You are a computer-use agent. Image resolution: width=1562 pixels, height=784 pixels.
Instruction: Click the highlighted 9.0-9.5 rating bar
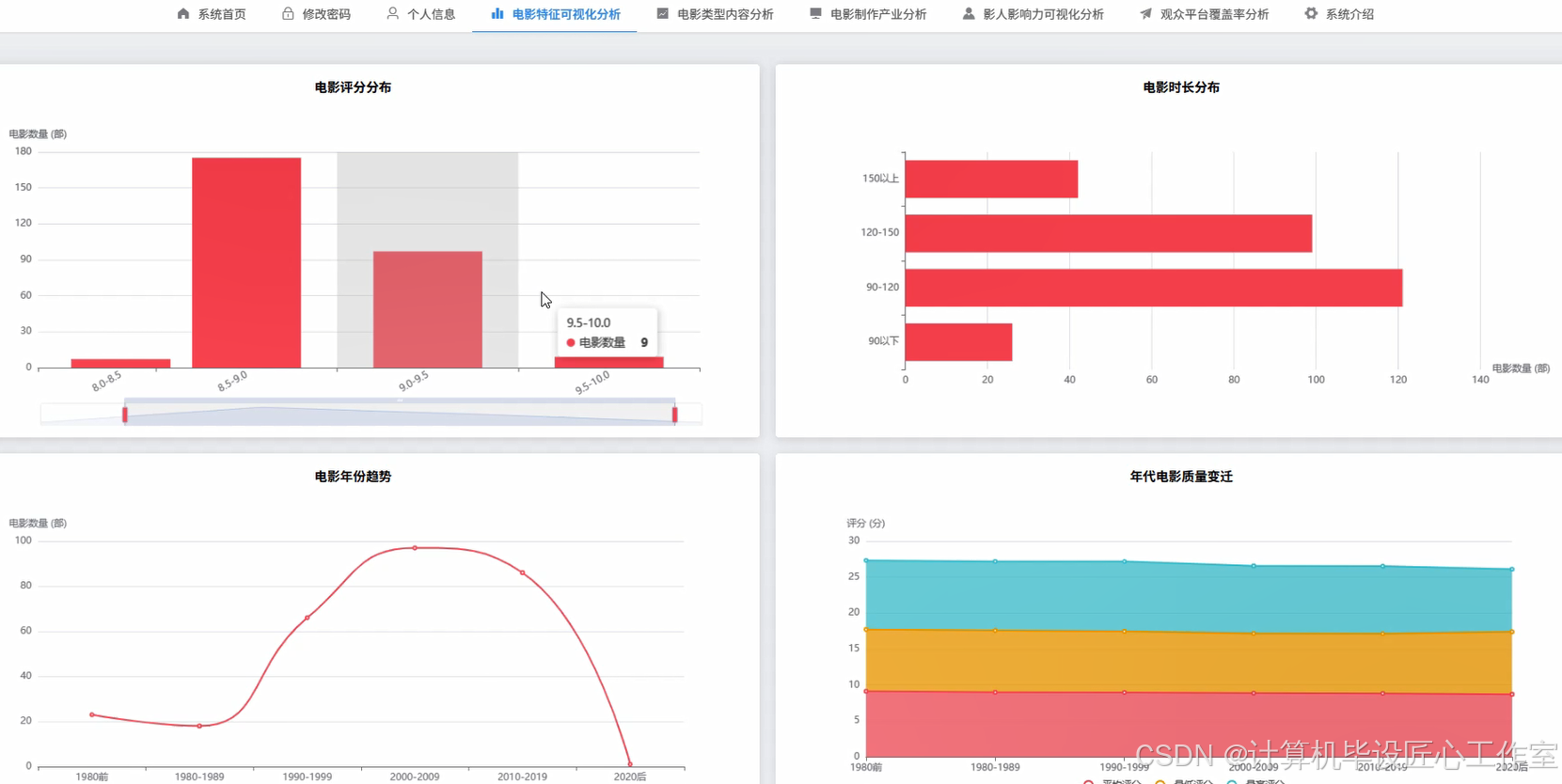tap(428, 309)
